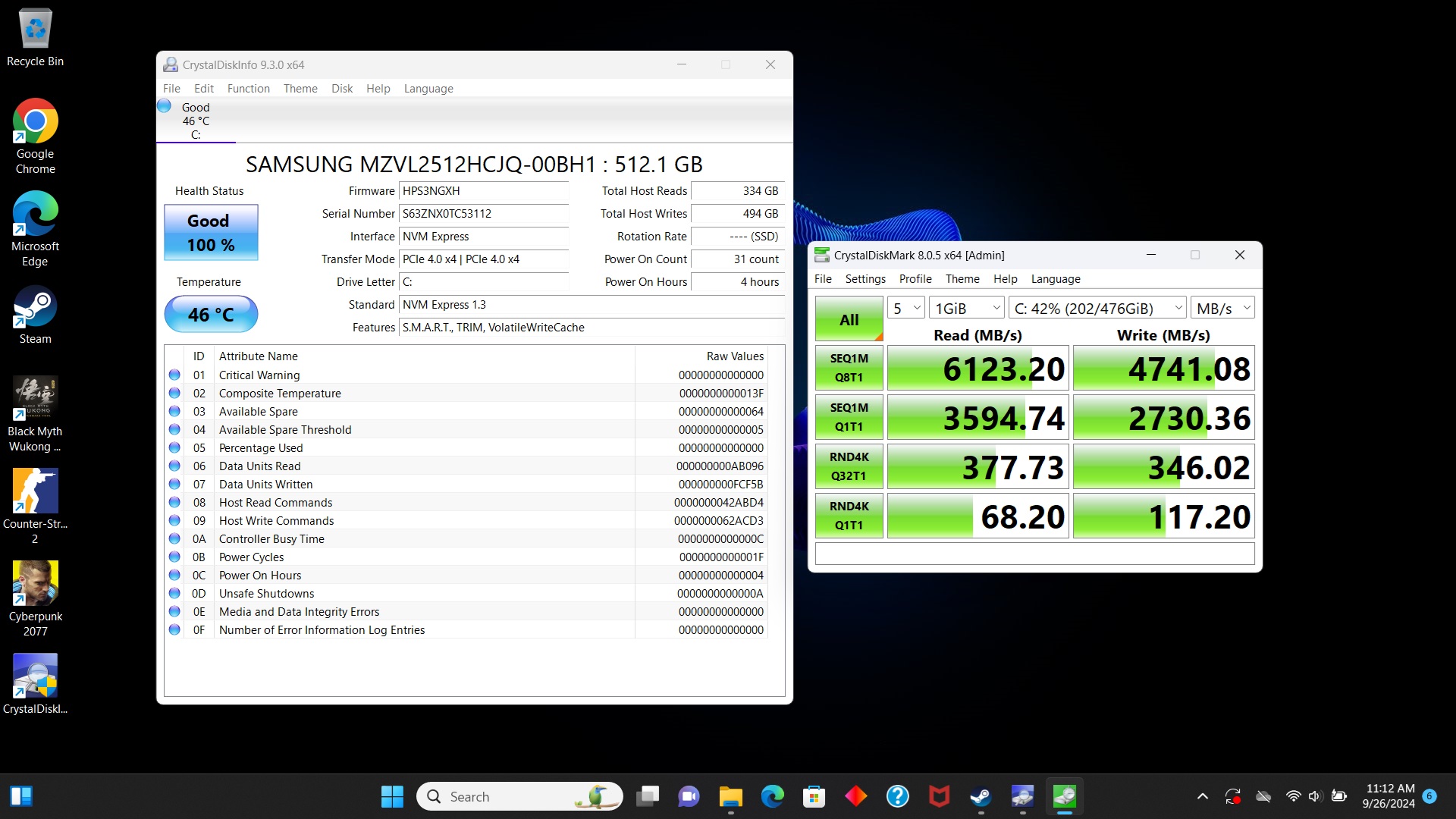Open Steam from the taskbar

[x=981, y=796]
